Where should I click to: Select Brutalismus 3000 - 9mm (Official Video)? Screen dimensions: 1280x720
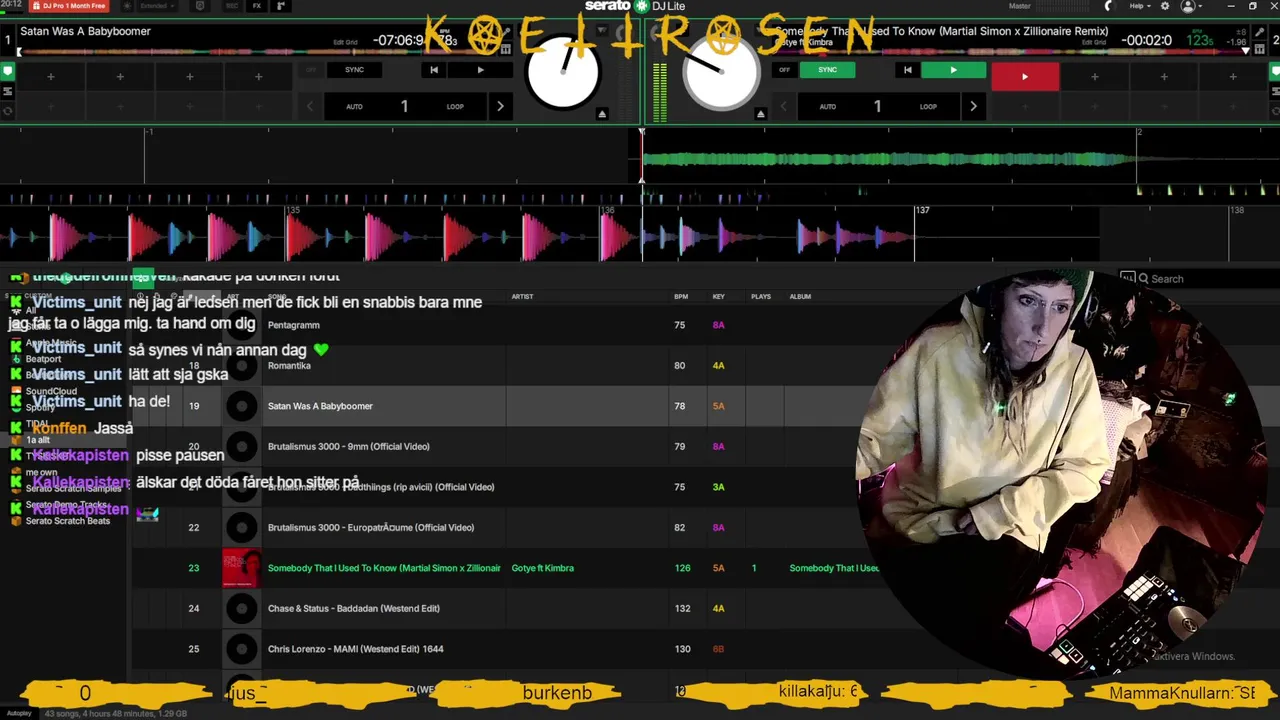tap(348, 446)
